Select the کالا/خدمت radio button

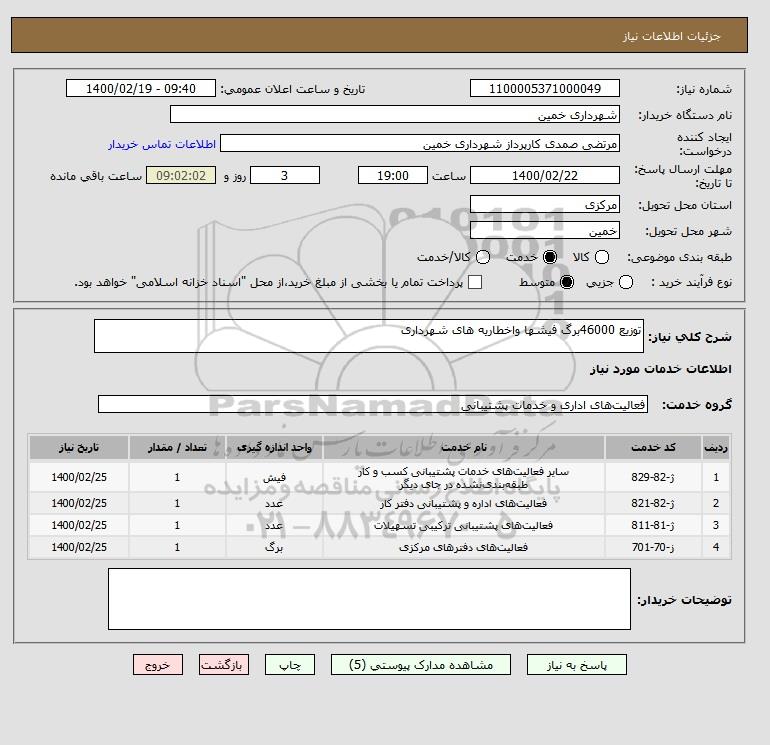click(x=483, y=257)
